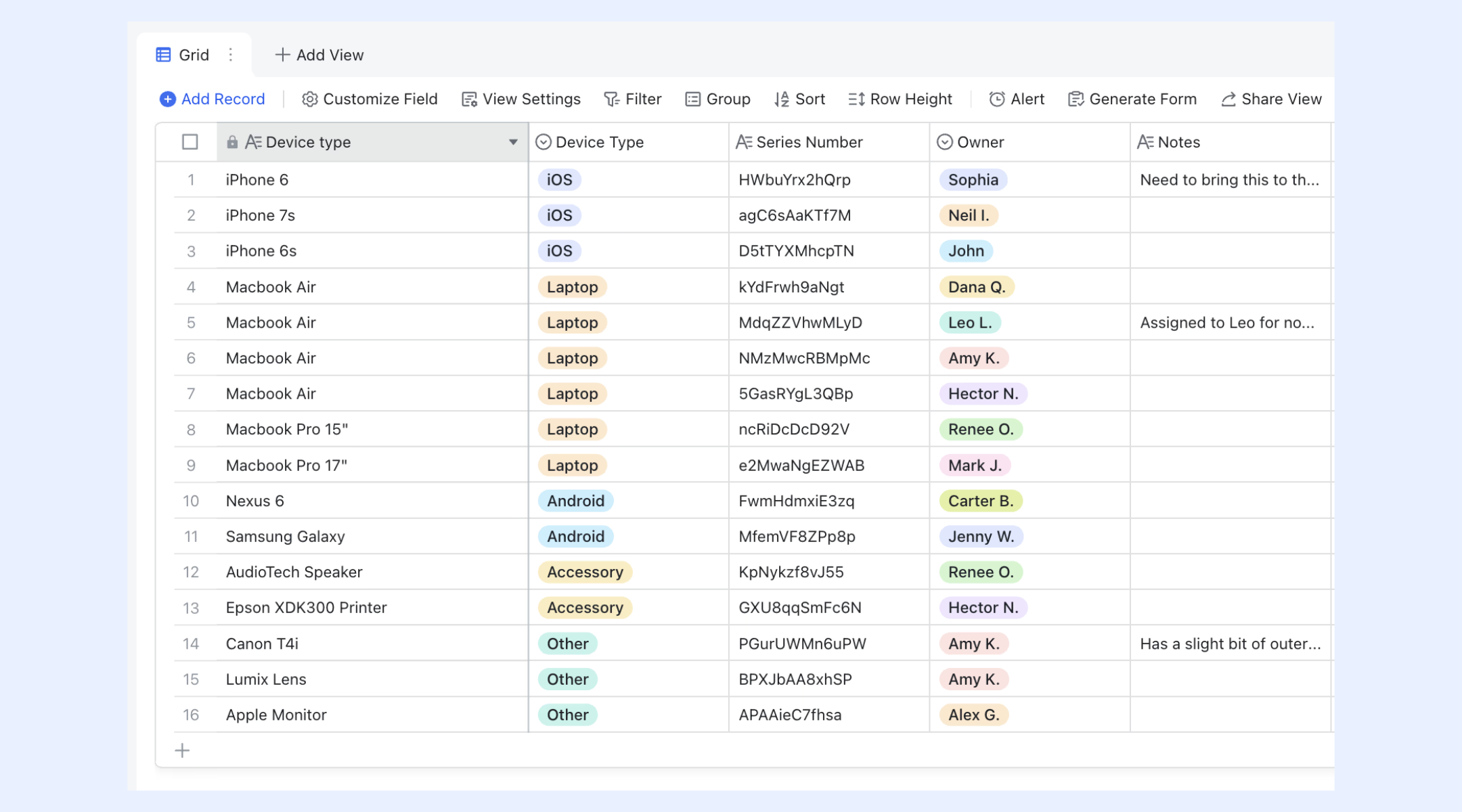Select Jenny W. owner tag
The image size is (1462, 812).
(x=981, y=537)
